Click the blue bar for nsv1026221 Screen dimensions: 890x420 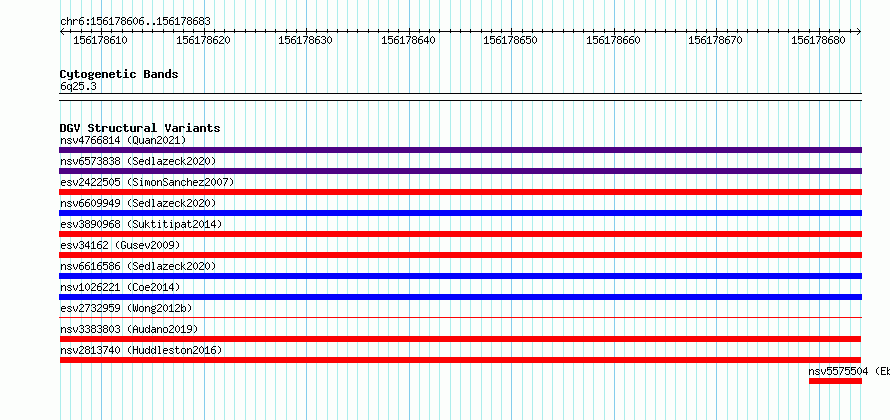click(460, 297)
